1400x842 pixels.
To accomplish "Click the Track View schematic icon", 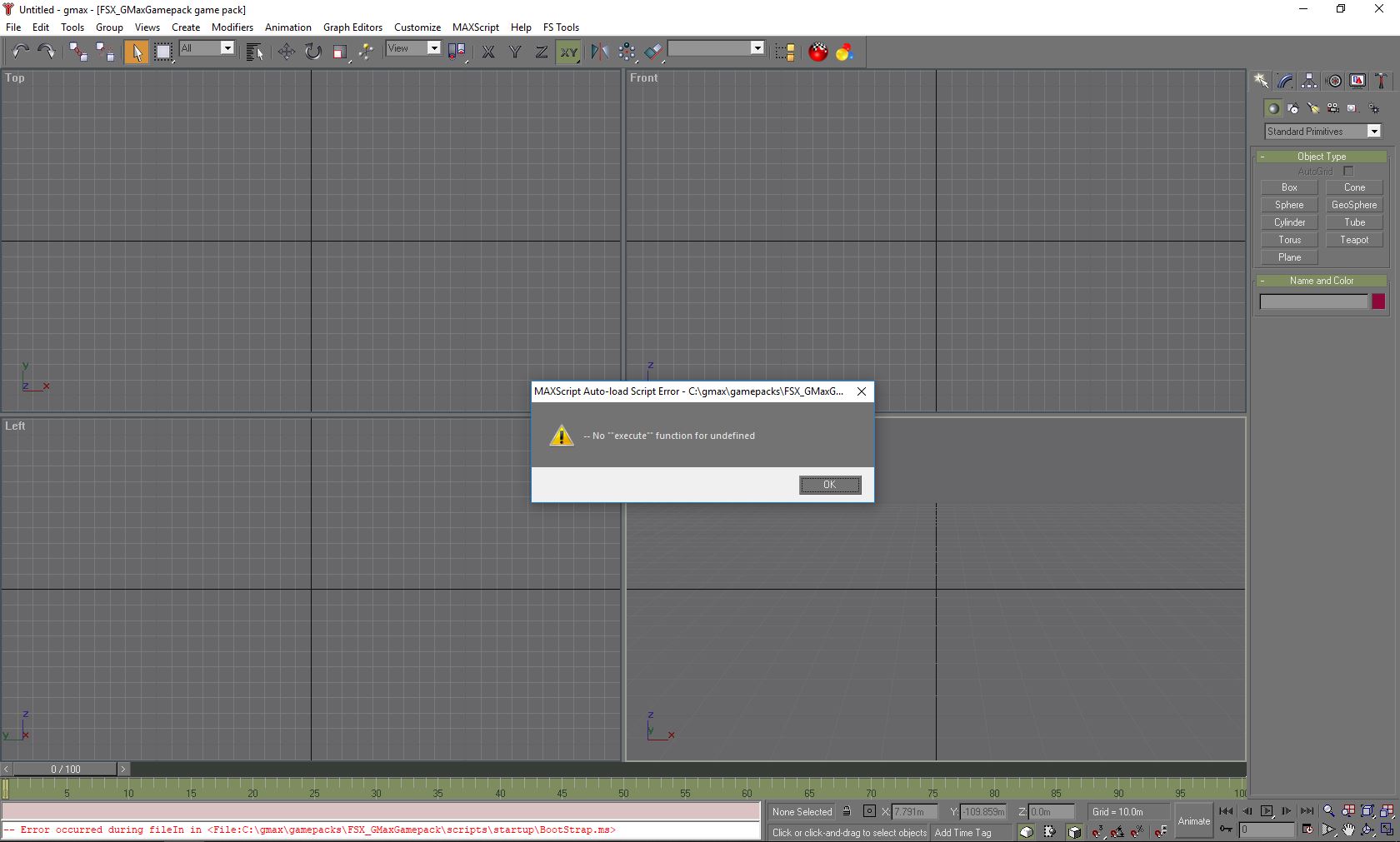I will point(785,52).
